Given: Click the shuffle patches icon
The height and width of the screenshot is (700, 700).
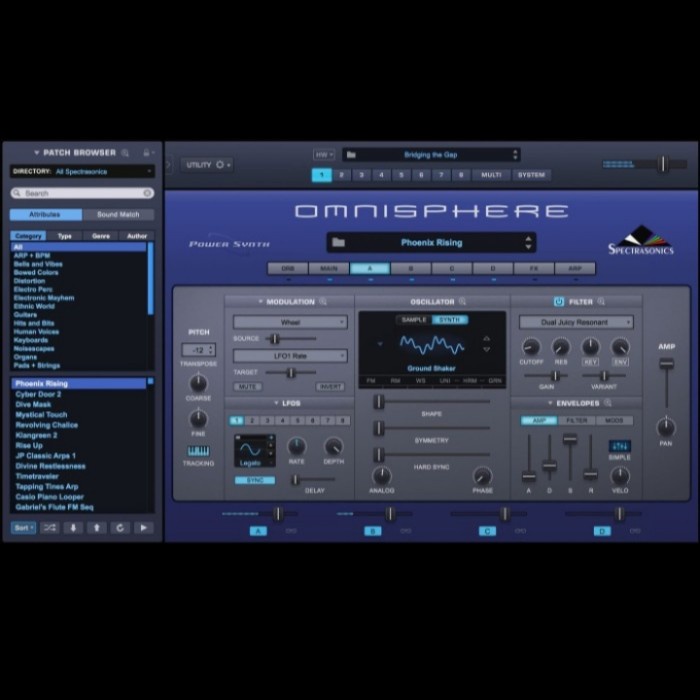Looking at the screenshot, I should (50, 528).
